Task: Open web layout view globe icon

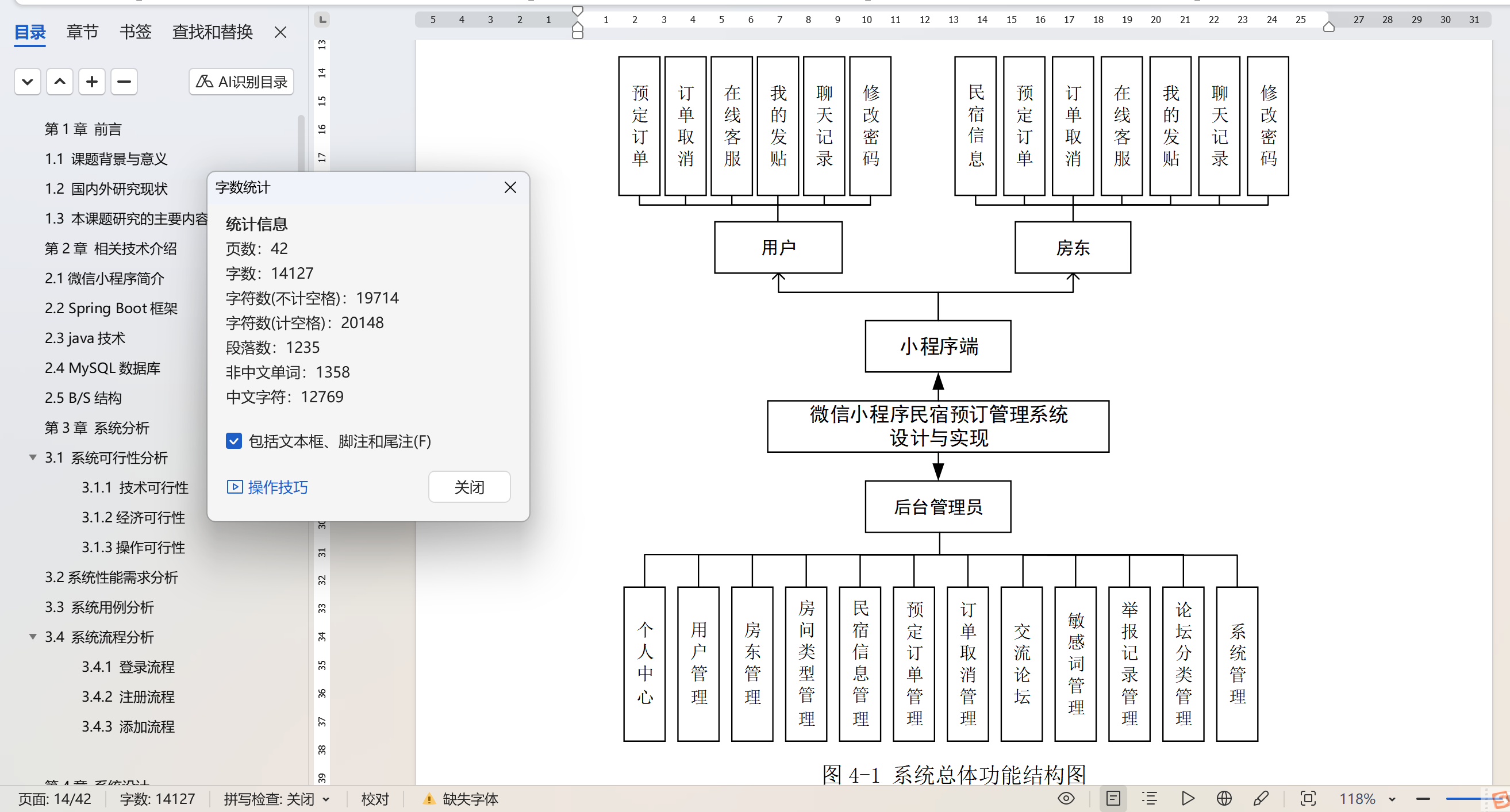Action: (1224, 799)
